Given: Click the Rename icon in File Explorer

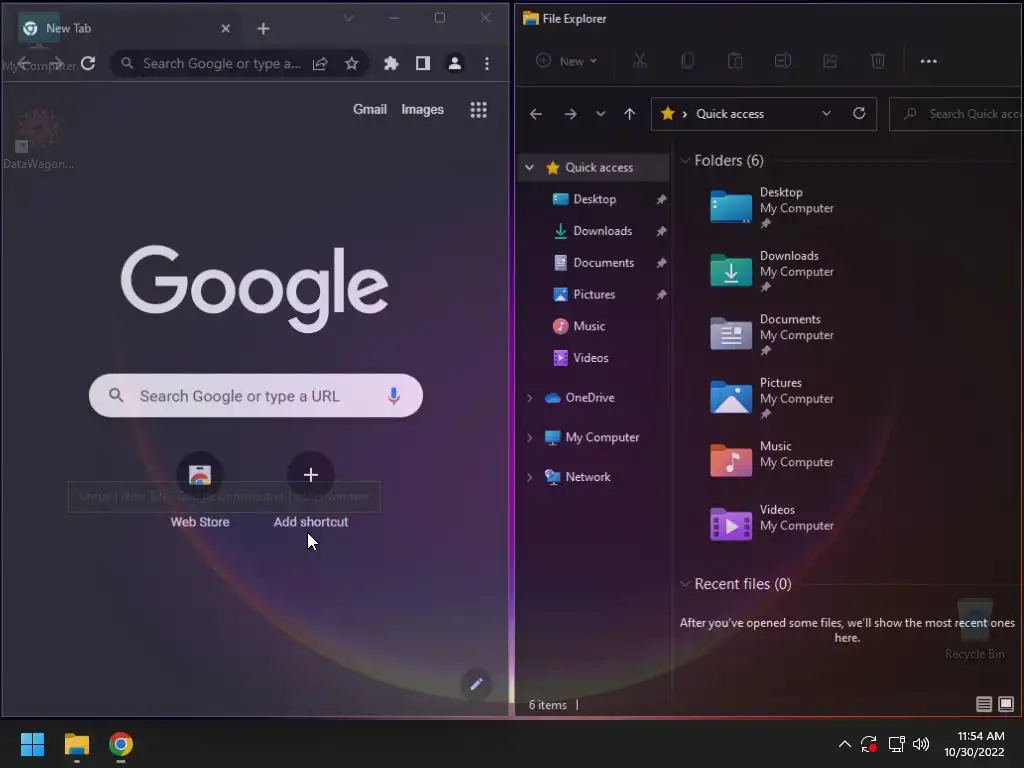Looking at the screenshot, I should [x=783, y=61].
